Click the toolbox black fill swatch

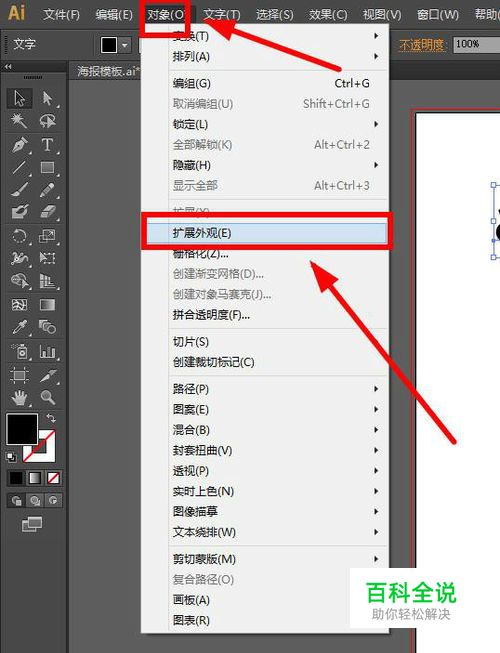(22, 429)
